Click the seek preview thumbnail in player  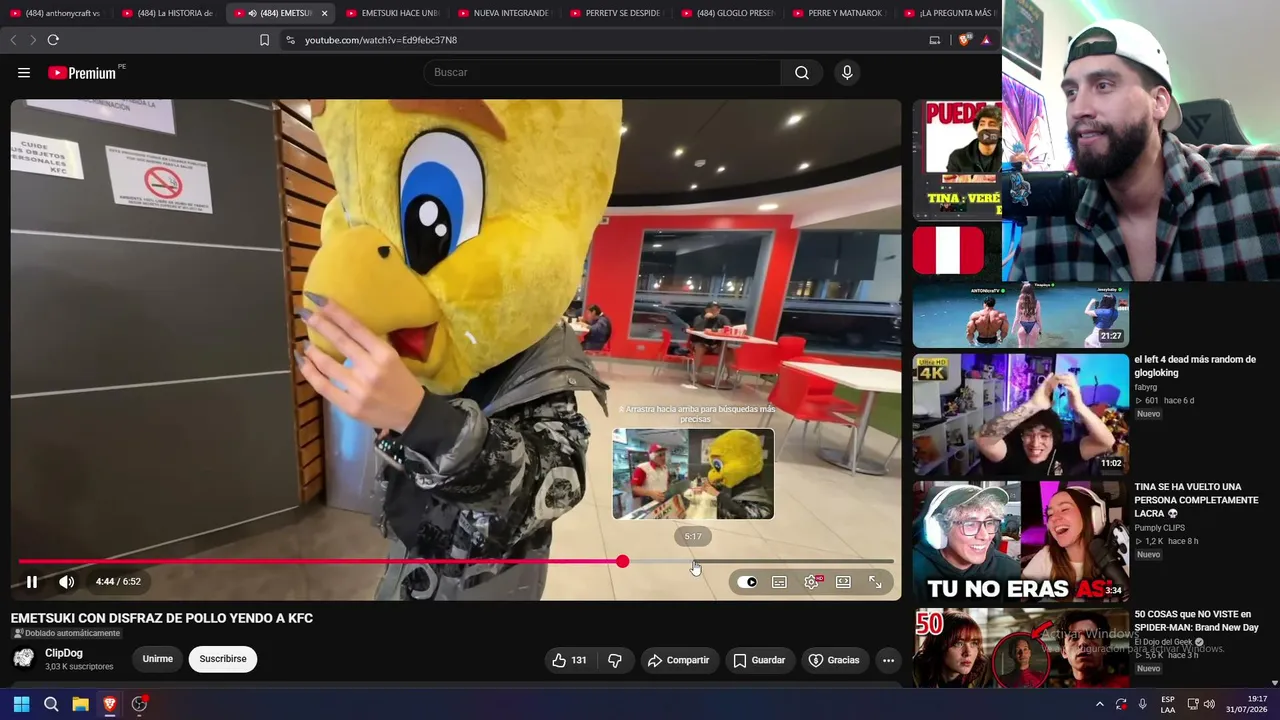pyautogui.click(x=693, y=474)
